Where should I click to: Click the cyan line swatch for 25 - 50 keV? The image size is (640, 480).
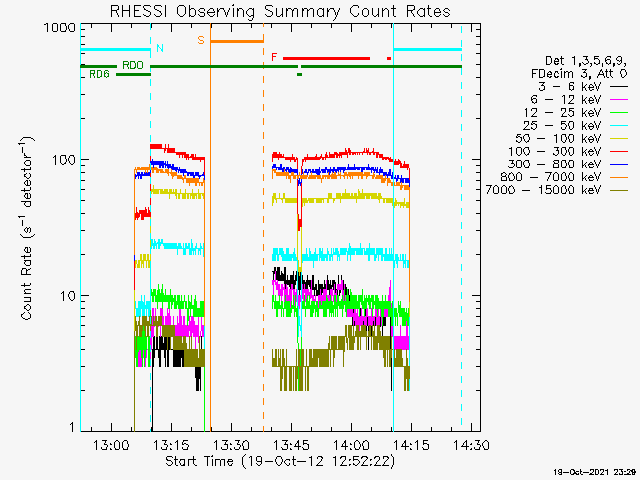click(619, 125)
